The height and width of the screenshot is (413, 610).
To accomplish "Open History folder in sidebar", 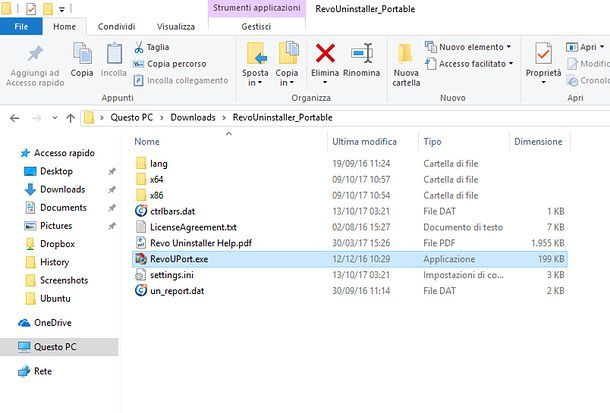I will [x=47, y=262].
